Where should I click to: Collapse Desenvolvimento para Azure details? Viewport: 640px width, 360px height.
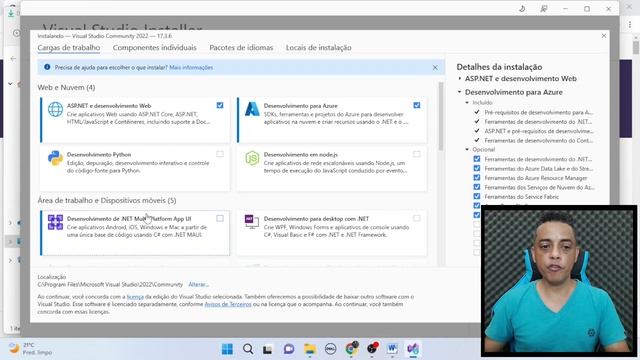pyautogui.click(x=460, y=92)
